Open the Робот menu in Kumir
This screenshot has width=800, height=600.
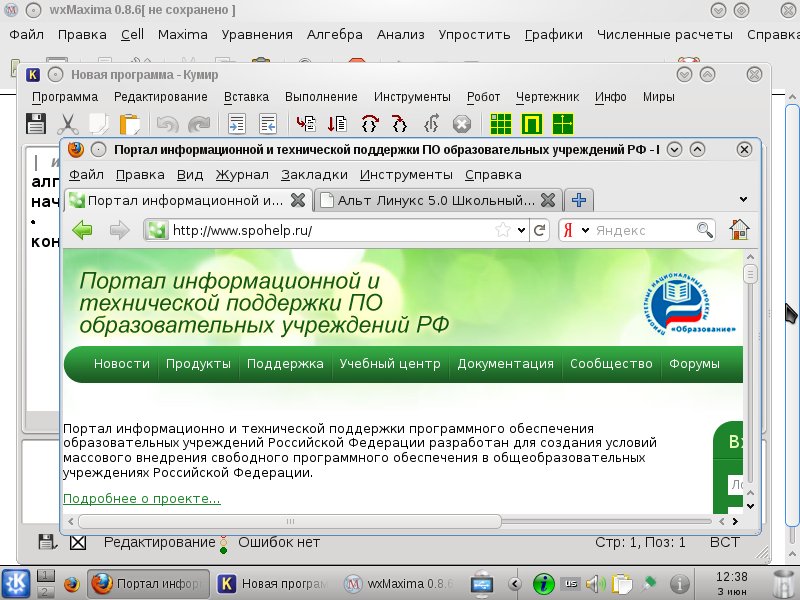(x=484, y=97)
